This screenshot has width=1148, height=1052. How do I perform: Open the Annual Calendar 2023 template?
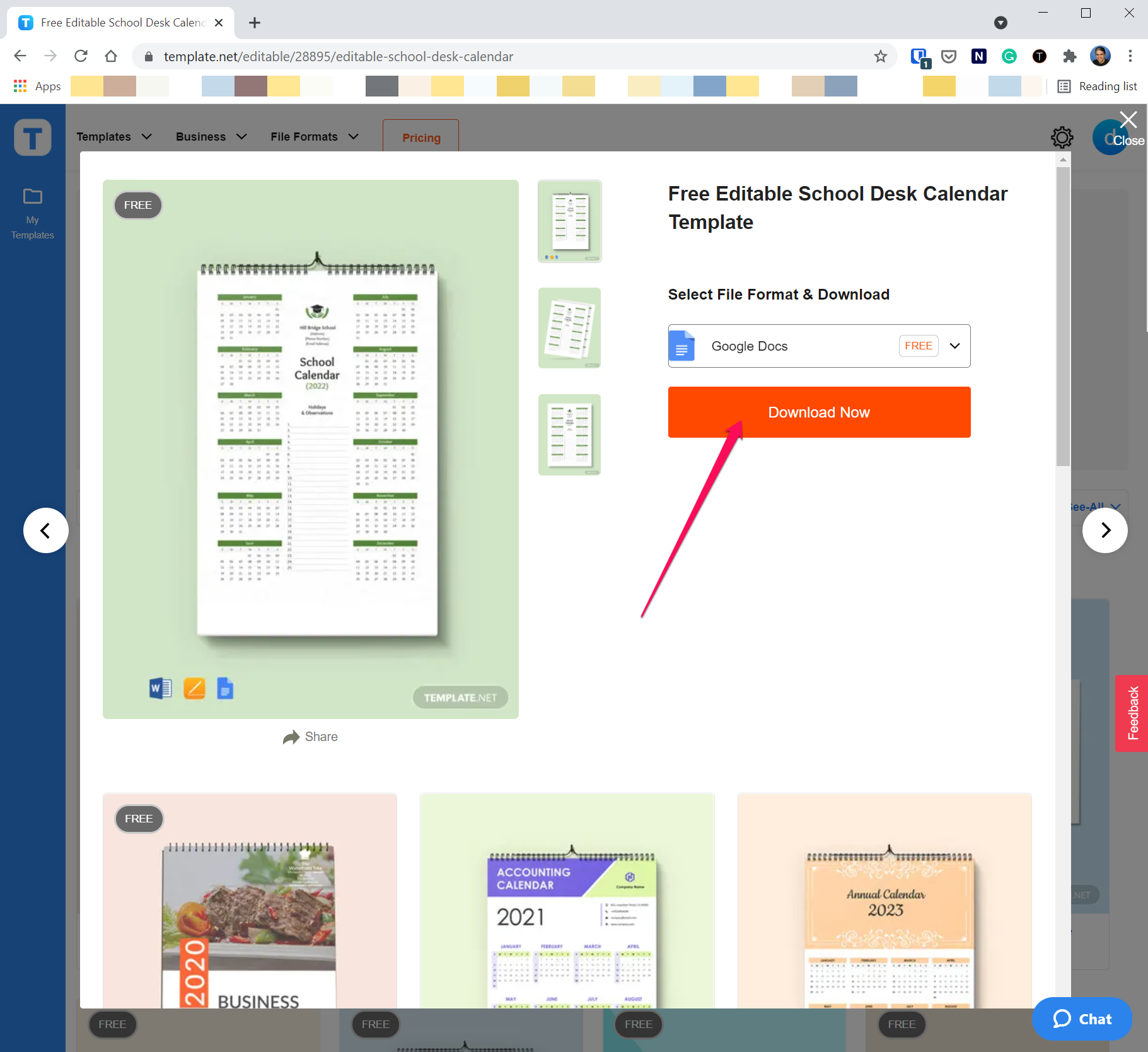point(884,901)
